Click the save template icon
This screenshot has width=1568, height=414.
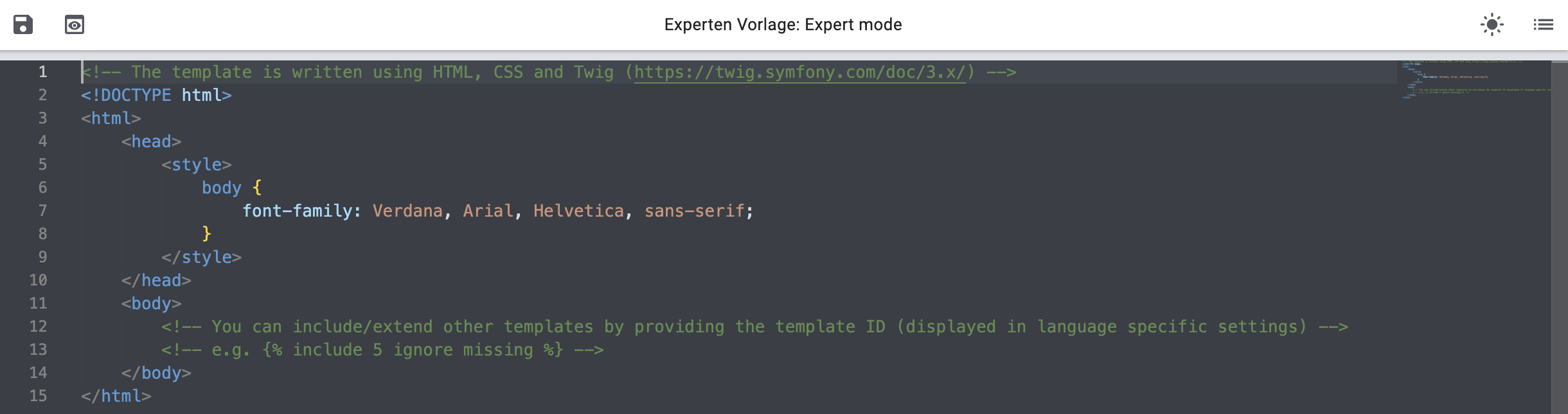coord(23,24)
